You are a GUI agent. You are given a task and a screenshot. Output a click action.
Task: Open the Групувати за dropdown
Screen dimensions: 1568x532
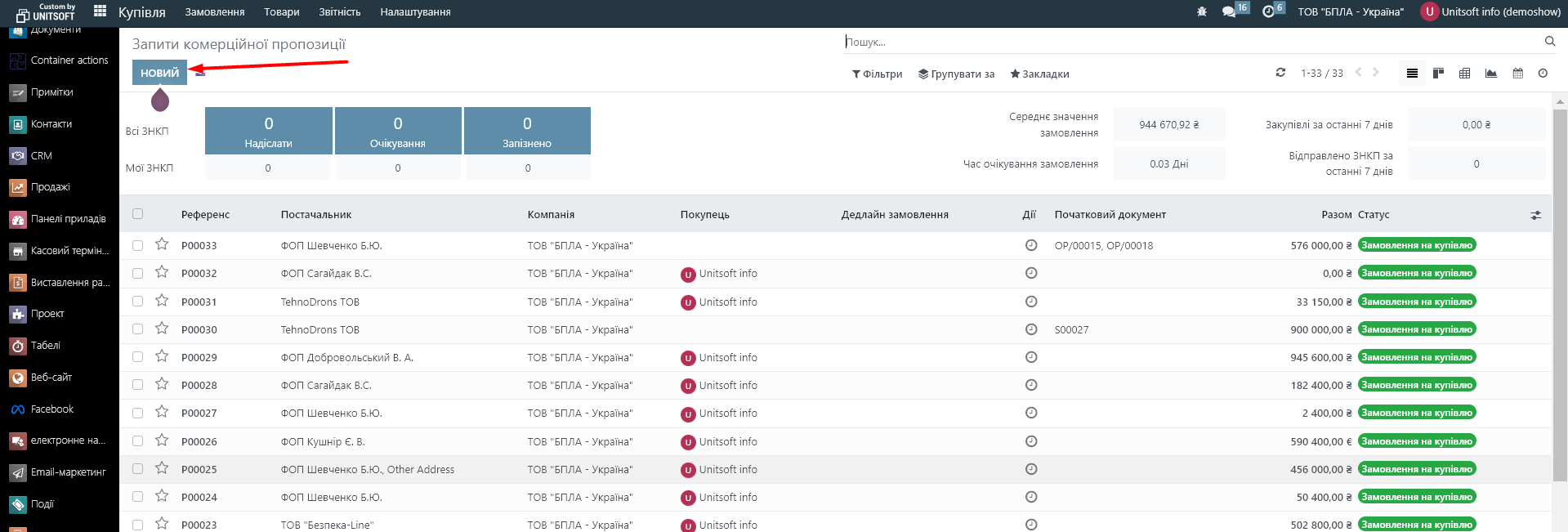tap(956, 74)
